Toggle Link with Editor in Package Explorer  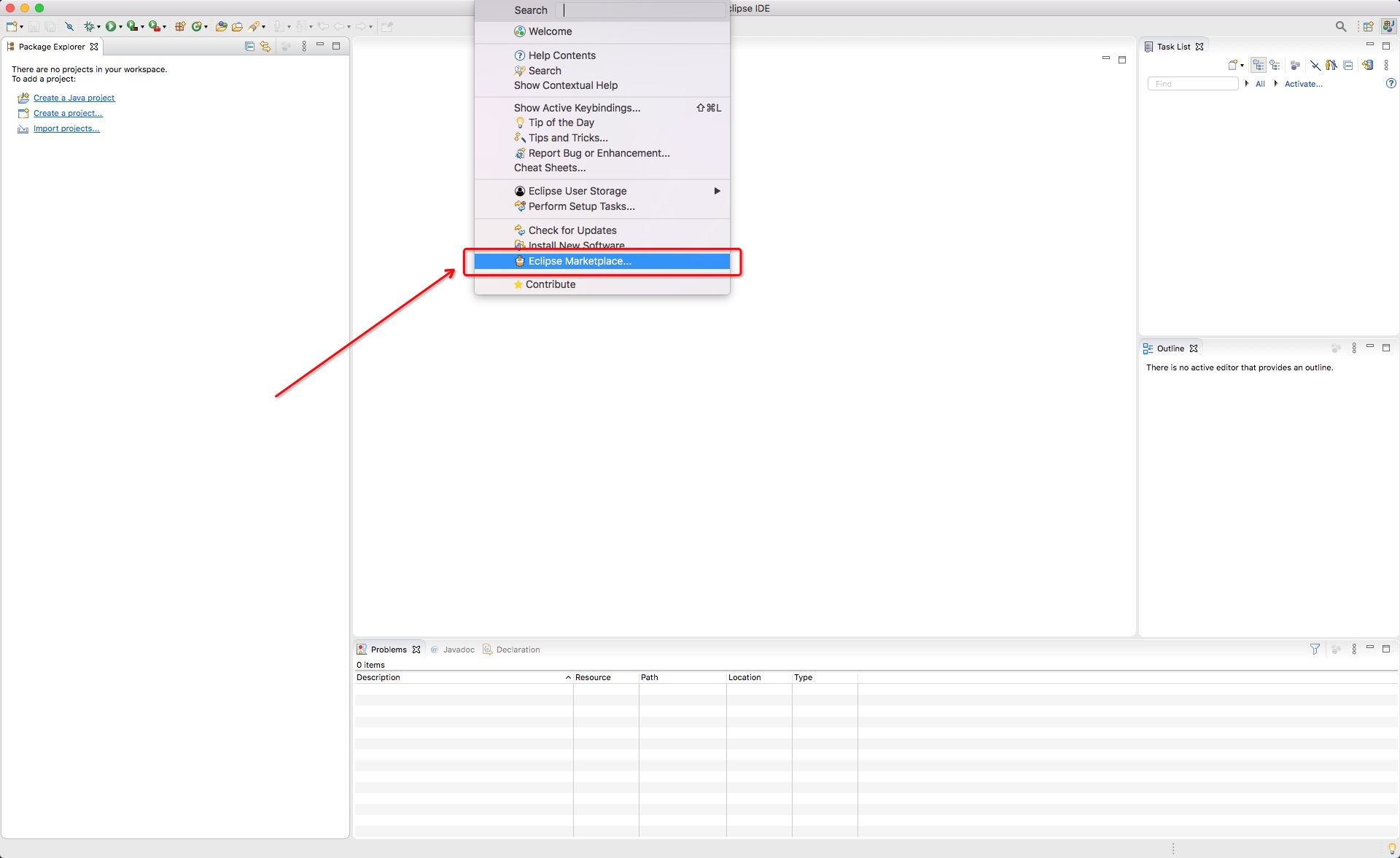pyautogui.click(x=265, y=46)
